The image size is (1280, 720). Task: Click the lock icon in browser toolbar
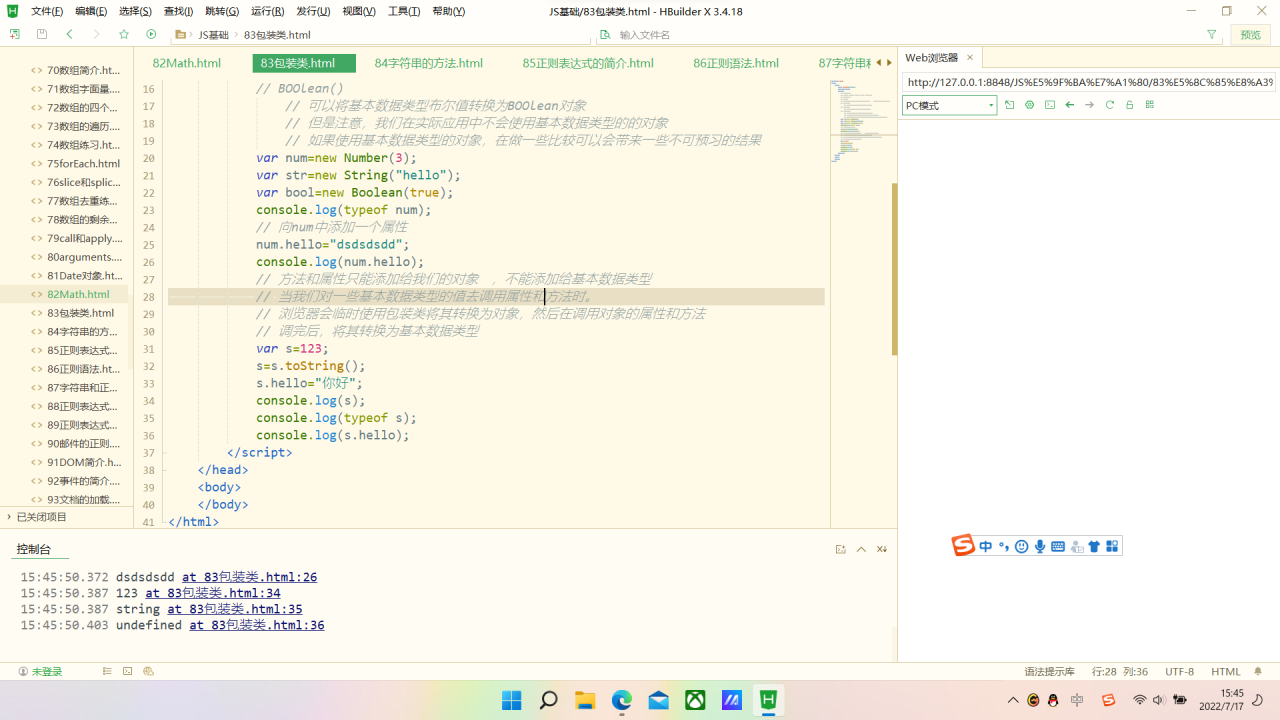point(1130,105)
